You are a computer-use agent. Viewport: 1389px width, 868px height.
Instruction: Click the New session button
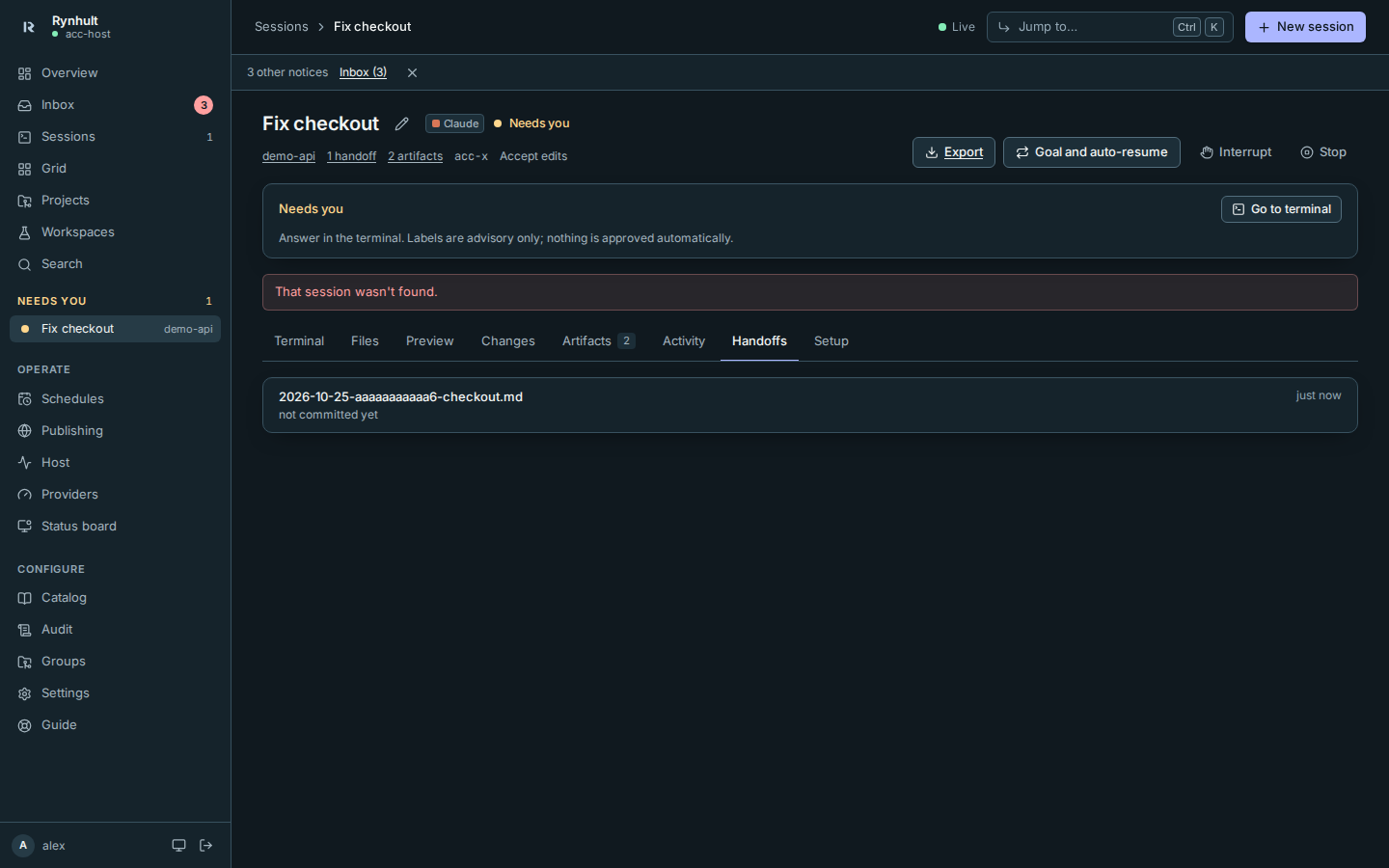tap(1305, 27)
